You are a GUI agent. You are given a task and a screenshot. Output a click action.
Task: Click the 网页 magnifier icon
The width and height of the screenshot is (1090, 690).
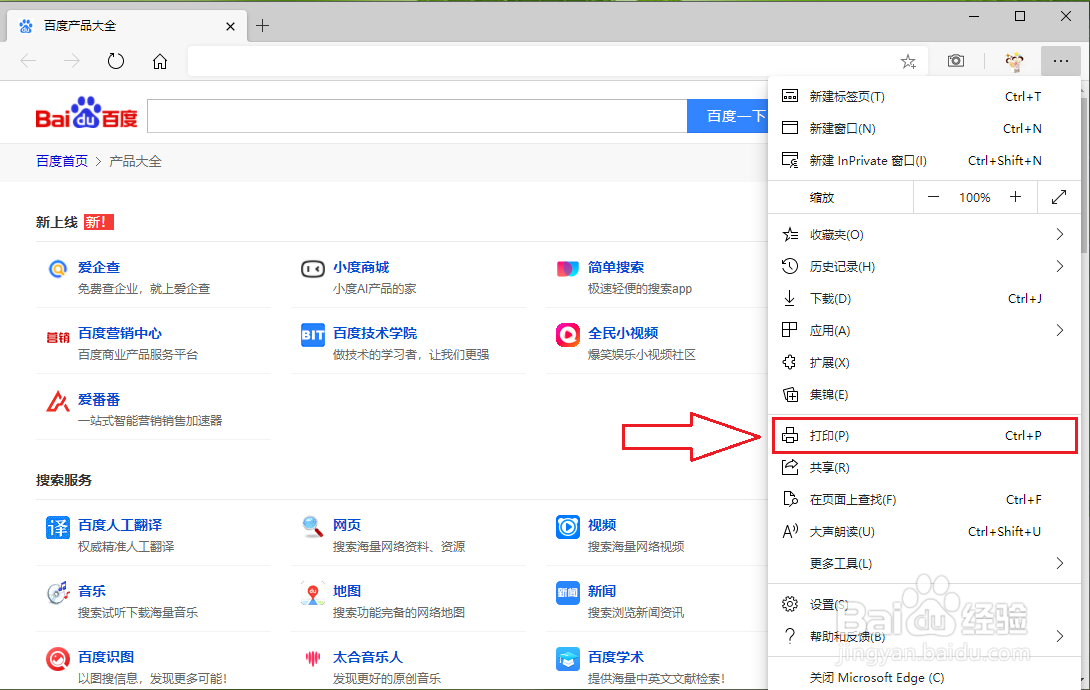[x=313, y=527]
